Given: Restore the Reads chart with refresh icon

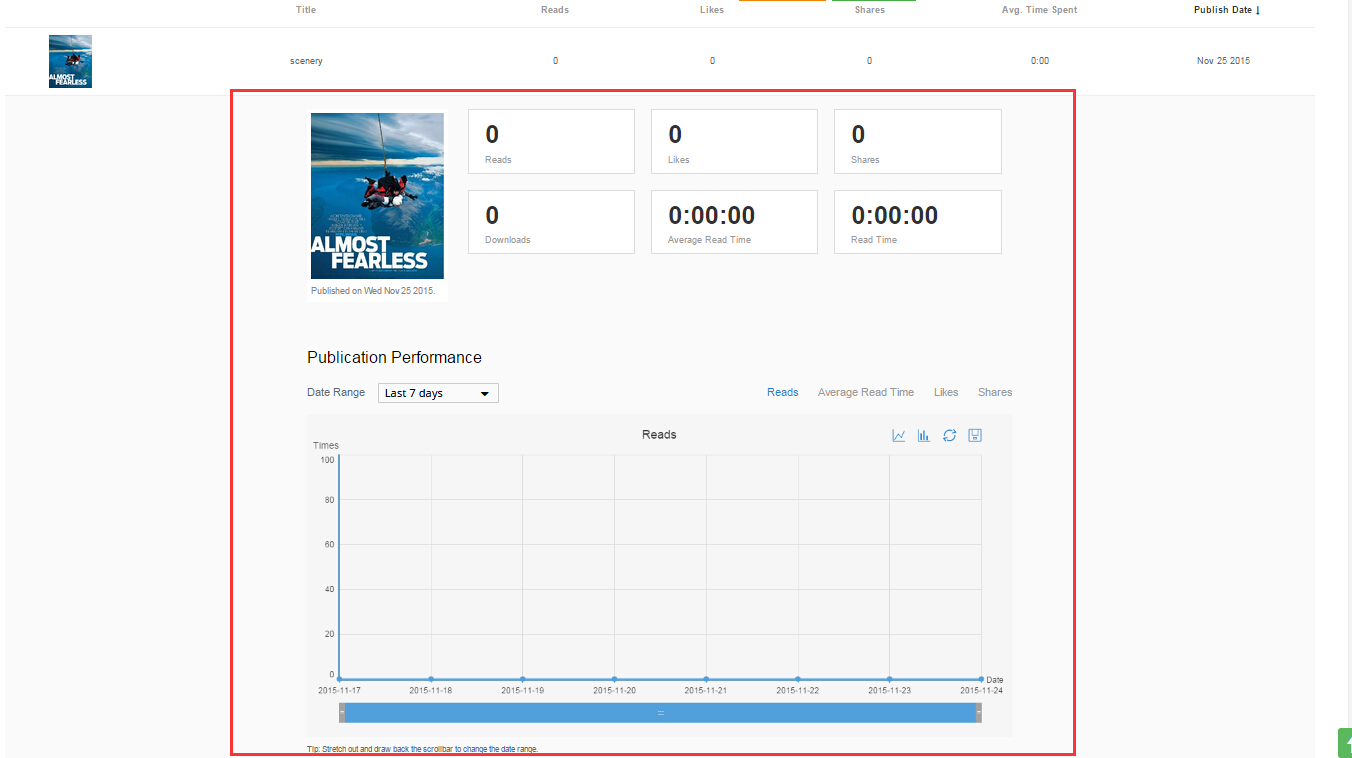Looking at the screenshot, I should [x=950, y=436].
